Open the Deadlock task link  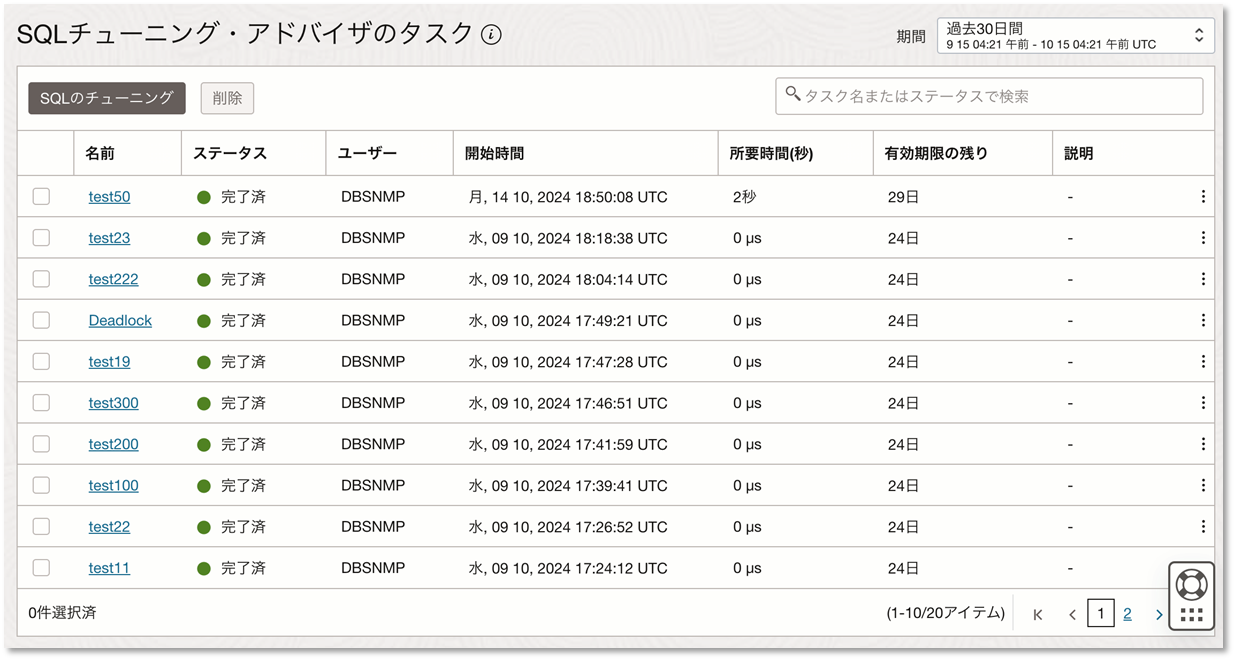[x=120, y=320]
